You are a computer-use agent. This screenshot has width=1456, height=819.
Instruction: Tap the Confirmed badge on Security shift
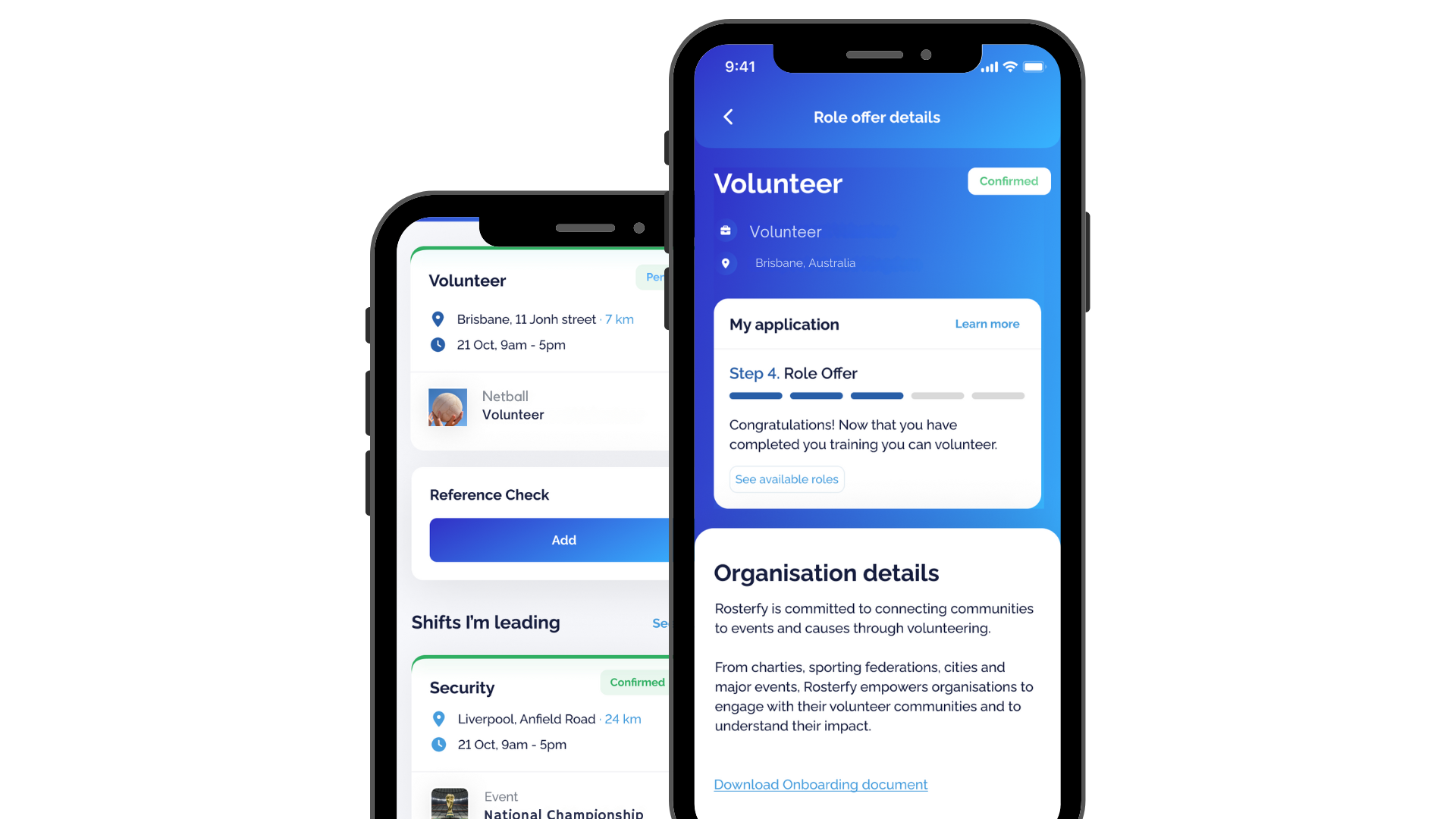click(x=637, y=682)
